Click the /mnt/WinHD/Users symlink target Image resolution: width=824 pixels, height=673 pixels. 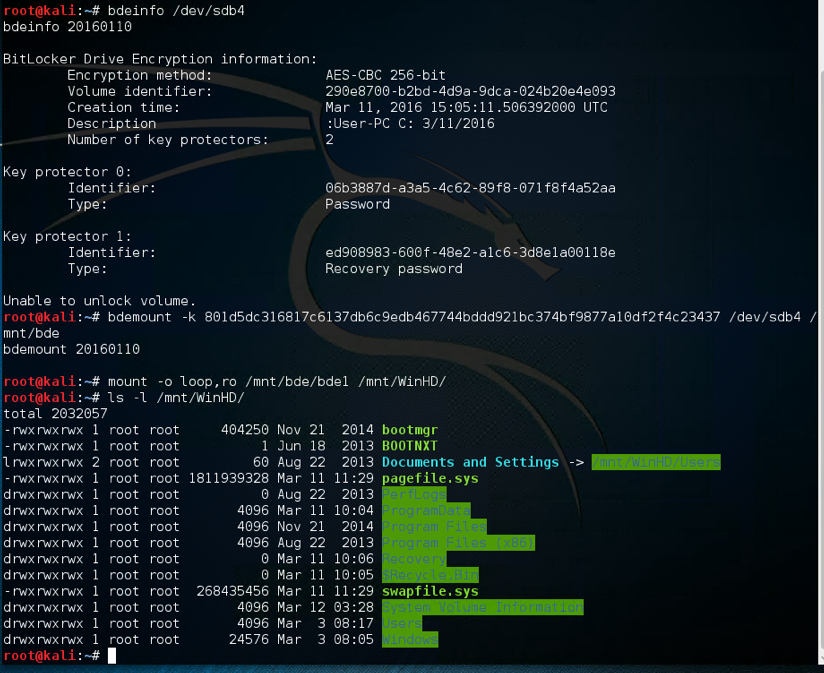(x=656, y=462)
